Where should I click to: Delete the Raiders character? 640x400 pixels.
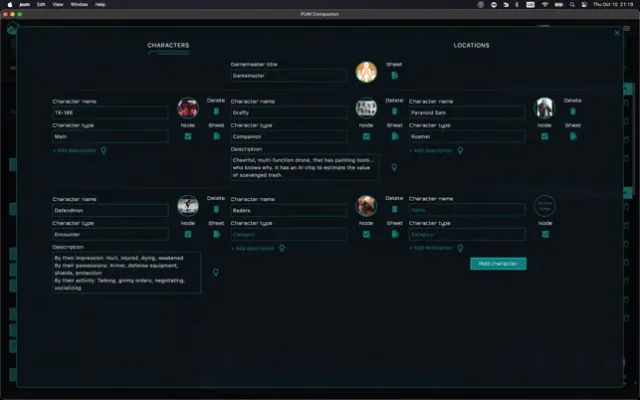pyautogui.click(x=395, y=210)
